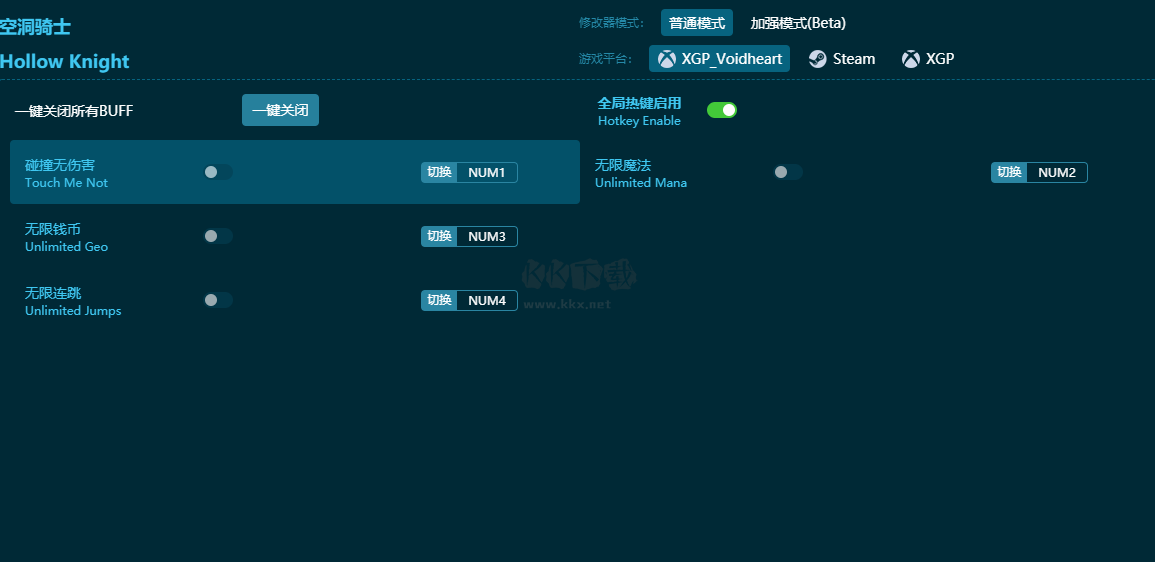Click the Touch Me Not label
This screenshot has width=1155, height=562.
coord(66,183)
